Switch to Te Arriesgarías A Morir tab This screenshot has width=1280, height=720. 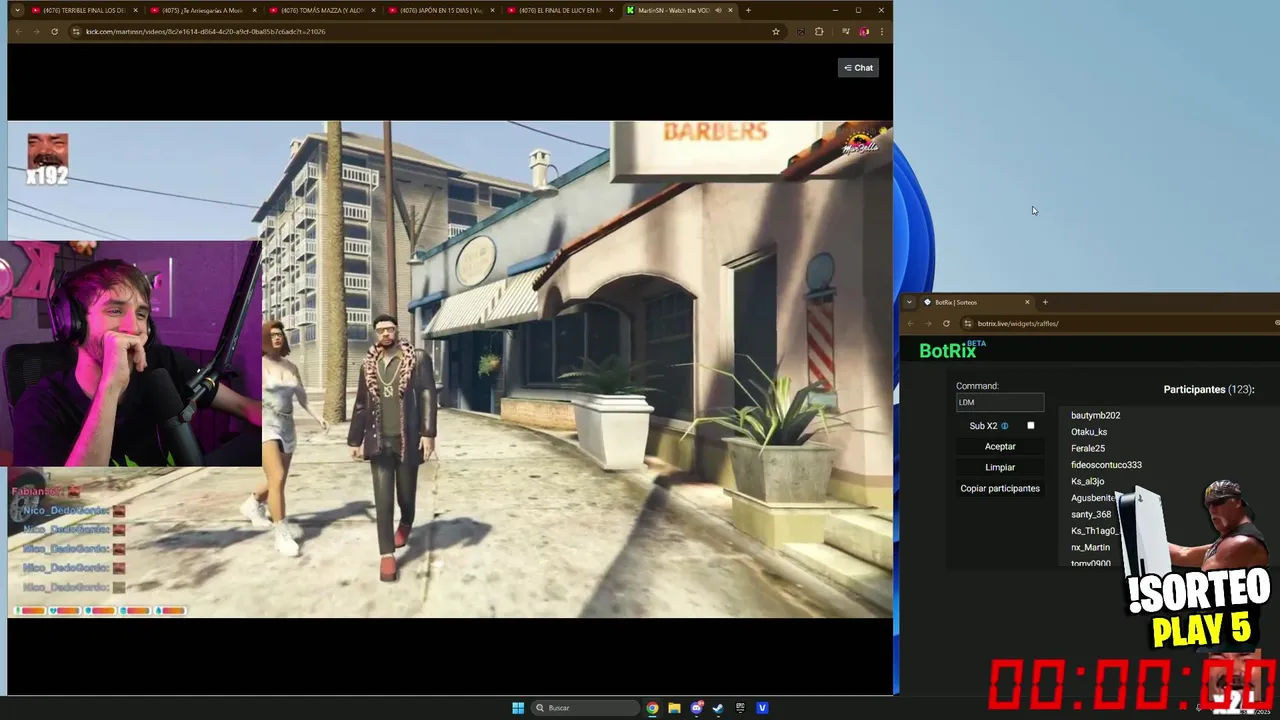[x=203, y=10]
